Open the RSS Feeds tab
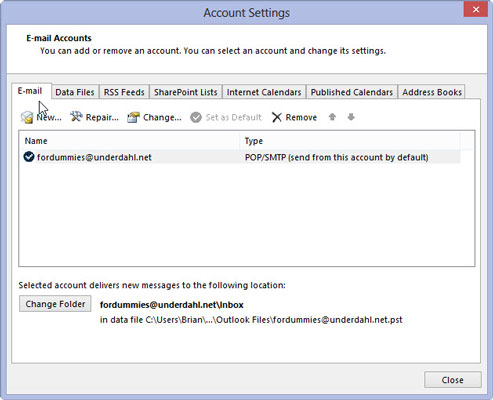493x400 pixels. point(124,92)
